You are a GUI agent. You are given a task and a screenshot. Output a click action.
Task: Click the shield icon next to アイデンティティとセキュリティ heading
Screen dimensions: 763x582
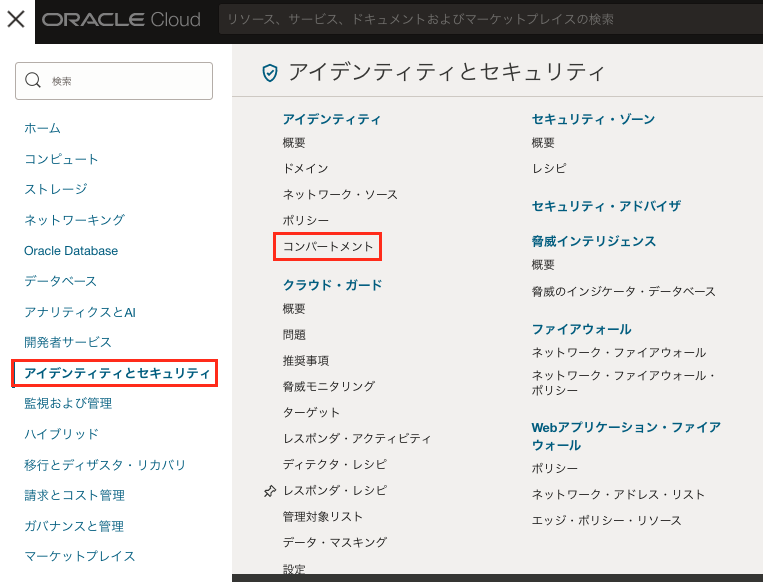tap(269, 72)
